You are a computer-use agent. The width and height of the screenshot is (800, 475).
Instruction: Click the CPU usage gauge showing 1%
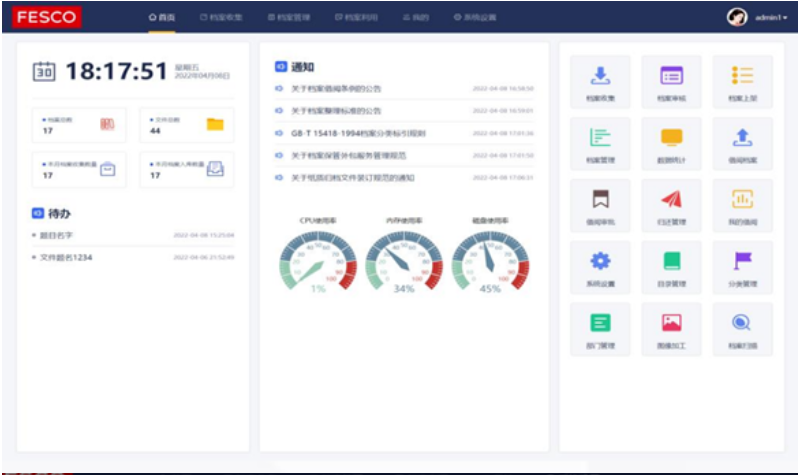[x=317, y=258]
